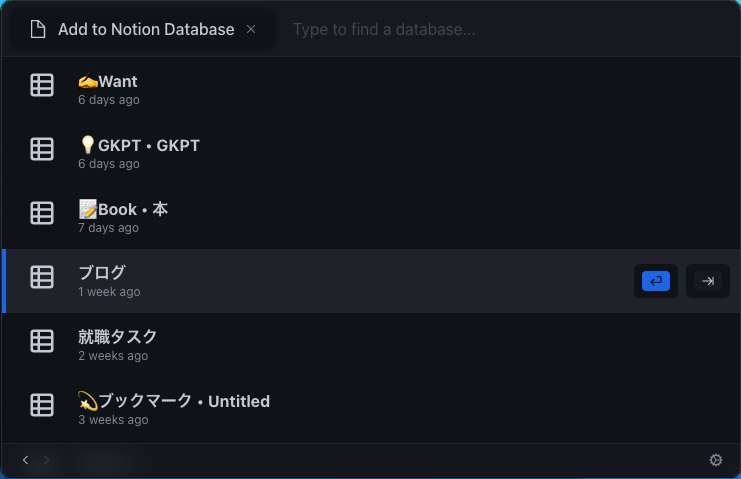This screenshot has height=479, width=741.
Task: Open the settings gear in footer
Action: (715, 460)
